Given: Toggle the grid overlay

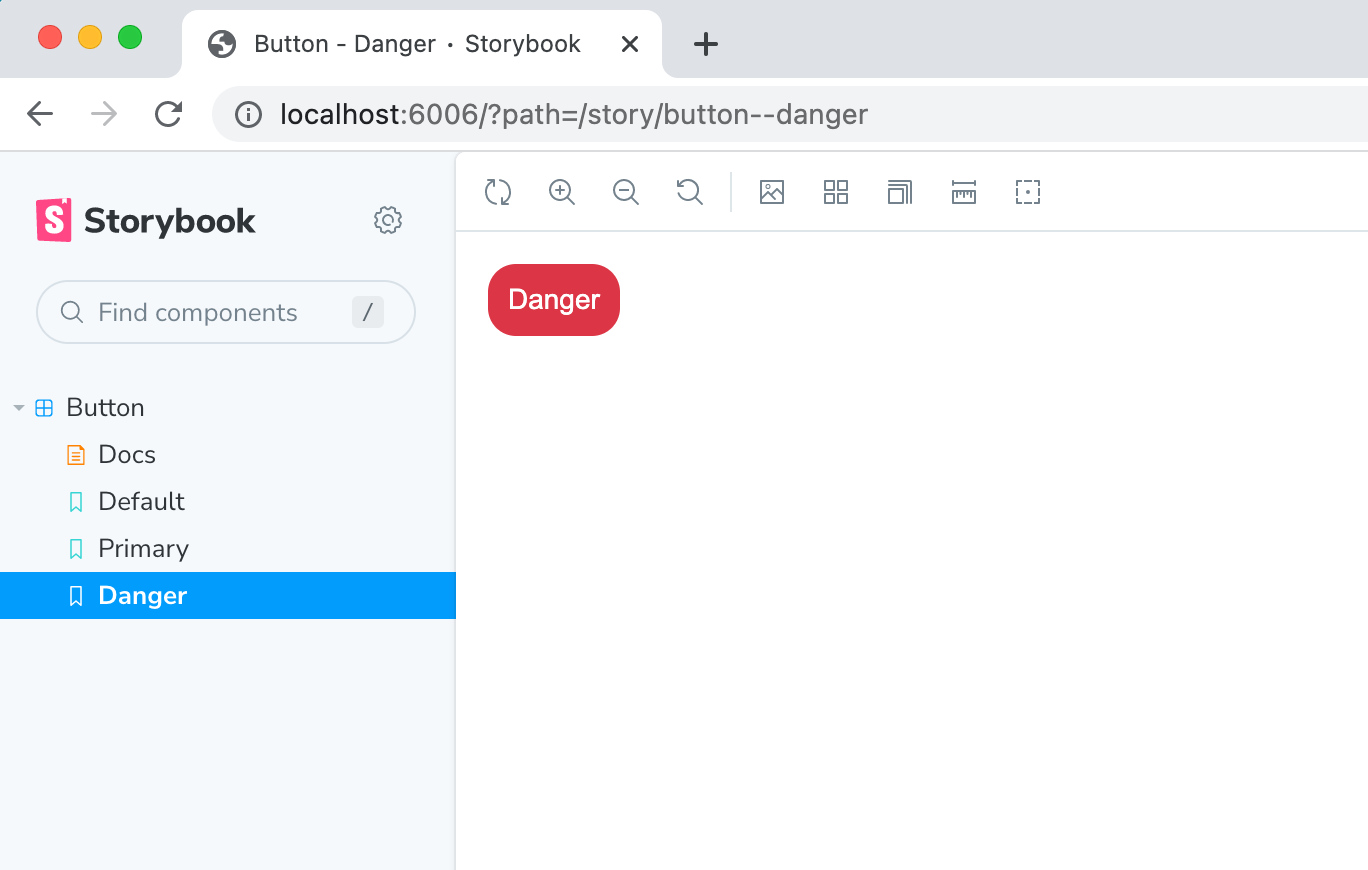Looking at the screenshot, I should click(x=836, y=192).
